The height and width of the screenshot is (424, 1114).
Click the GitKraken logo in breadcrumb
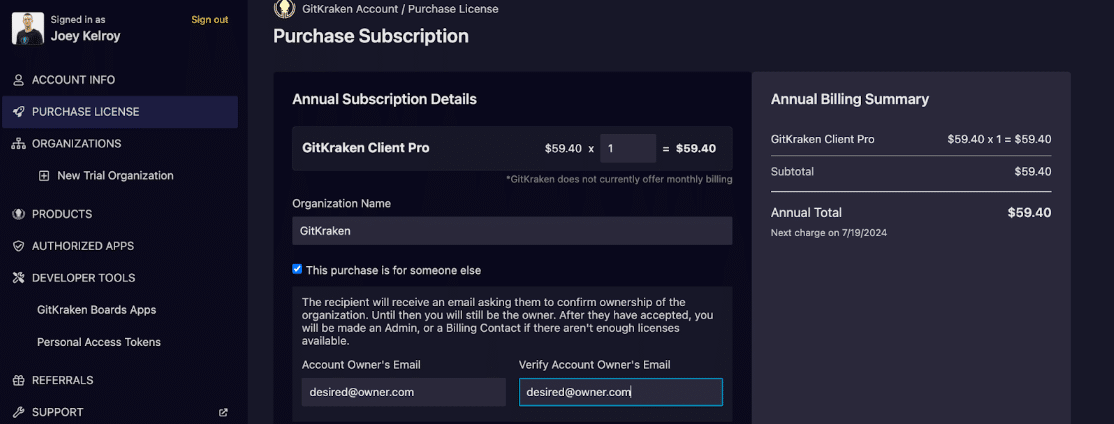284,9
